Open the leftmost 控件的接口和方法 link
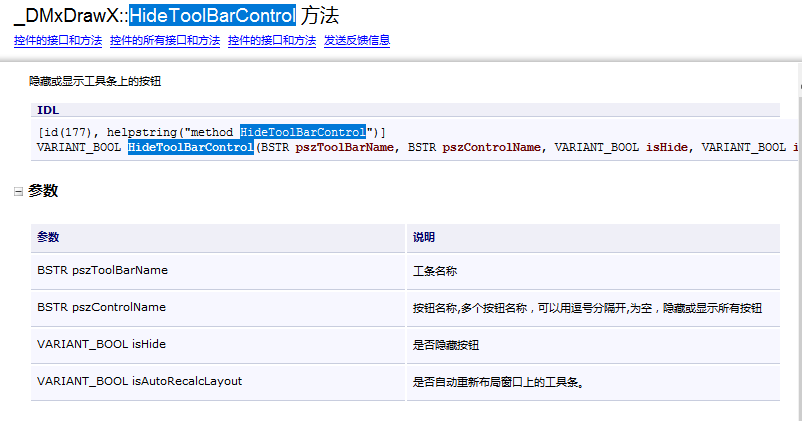Image resolution: width=802 pixels, height=421 pixels. (58, 41)
